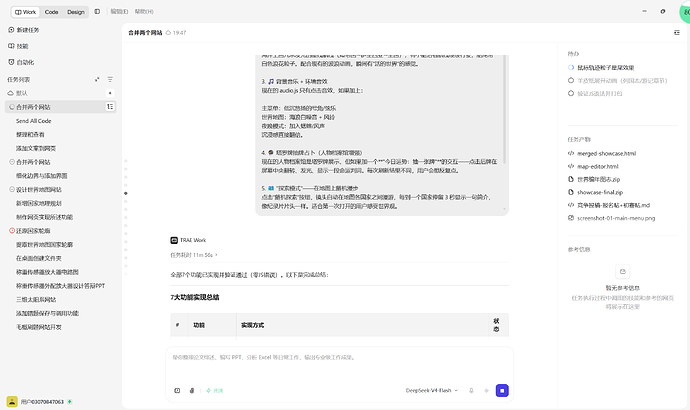Click the TRAE Work agent logo icon
This screenshot has height=410, width=690.
(x=174, y=240)
